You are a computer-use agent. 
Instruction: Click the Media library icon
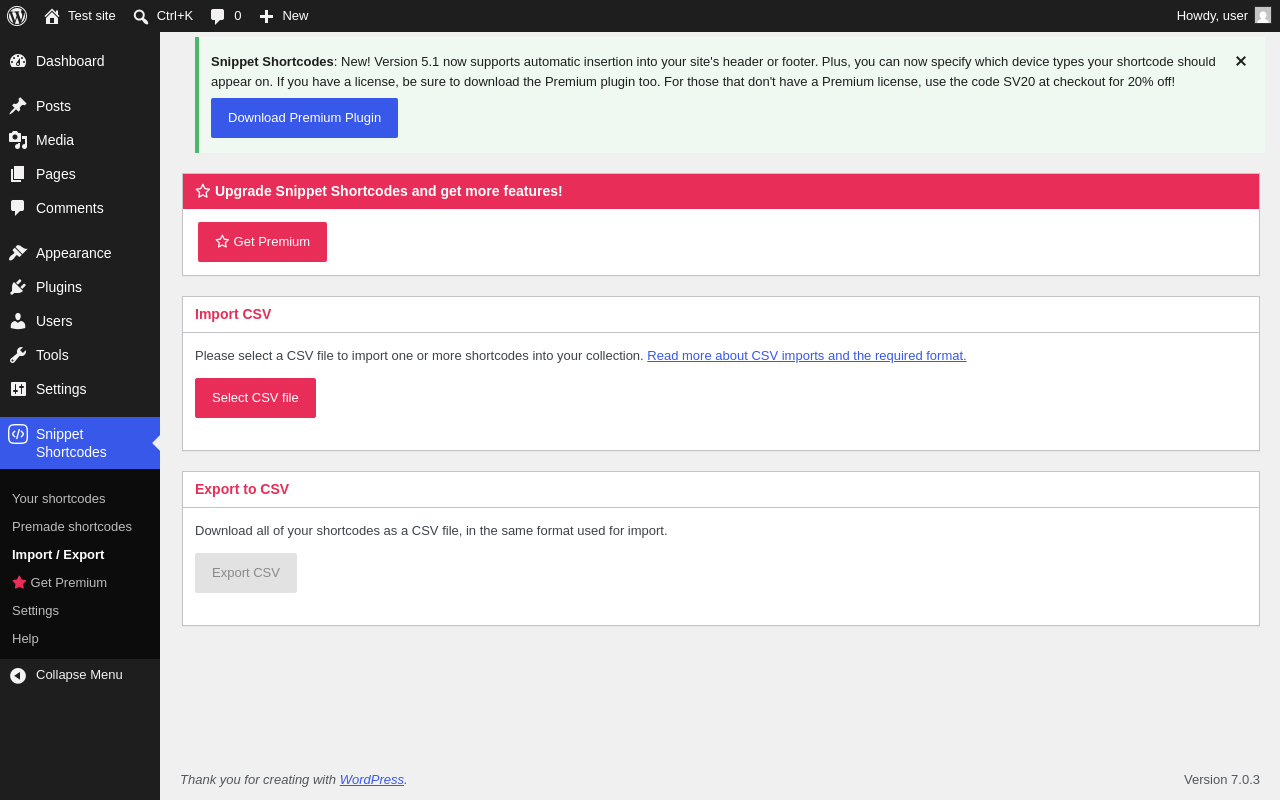[x=18, y=140]
